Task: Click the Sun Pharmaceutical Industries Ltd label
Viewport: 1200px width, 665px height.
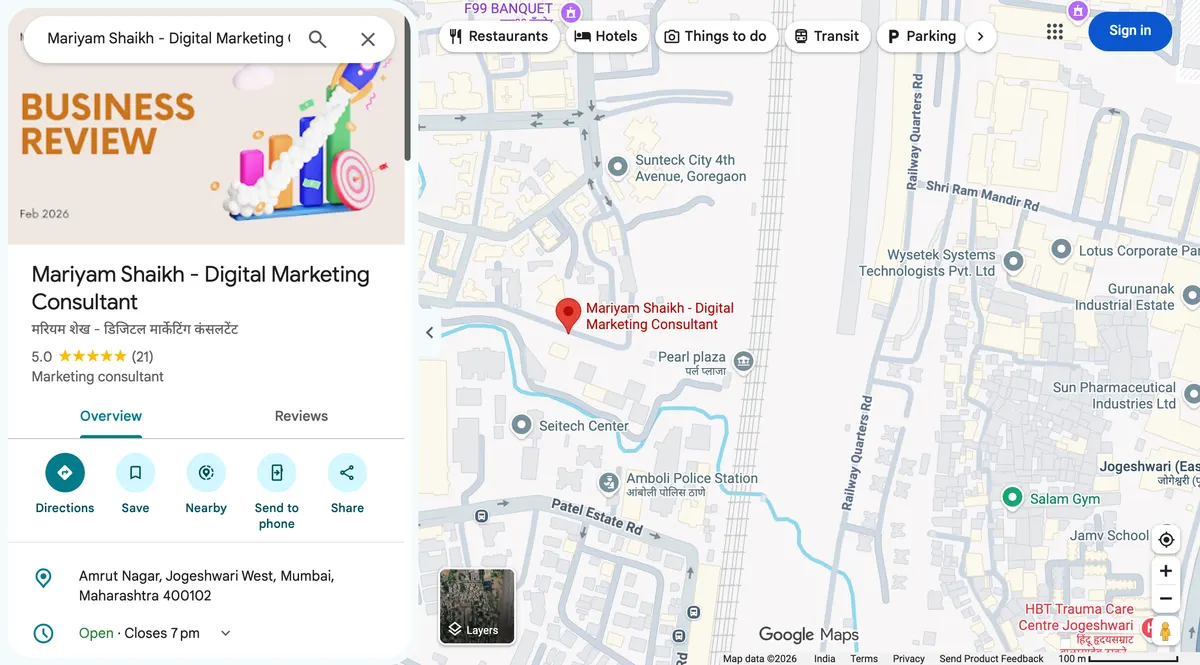Action: (1114, 395)
